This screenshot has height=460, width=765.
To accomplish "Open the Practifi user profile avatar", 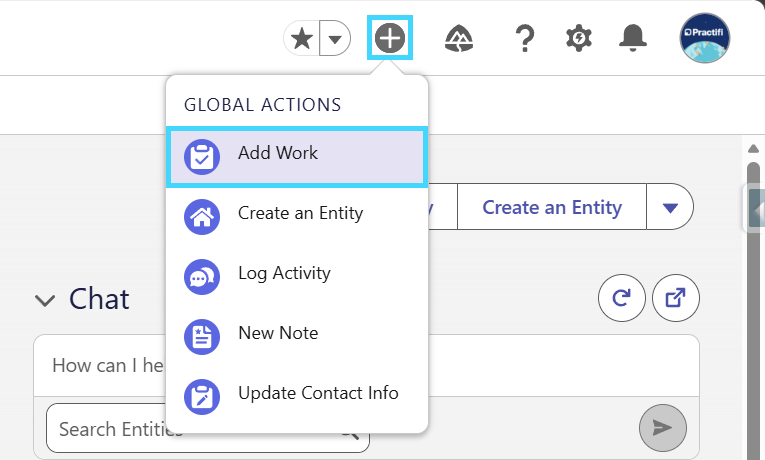I will 705,38.
